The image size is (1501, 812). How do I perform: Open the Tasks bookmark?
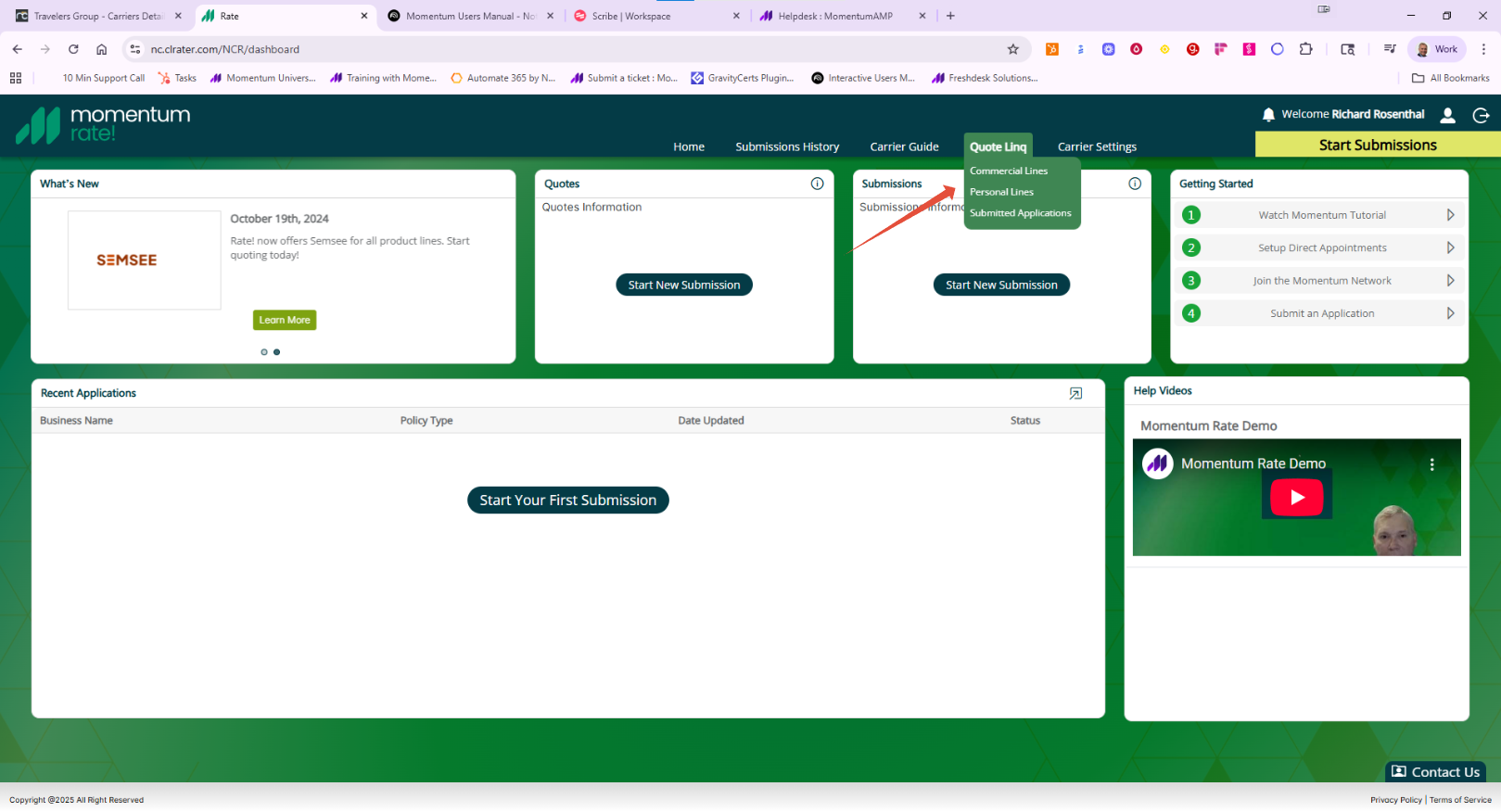pyautogui.click(x=177, y=78)
